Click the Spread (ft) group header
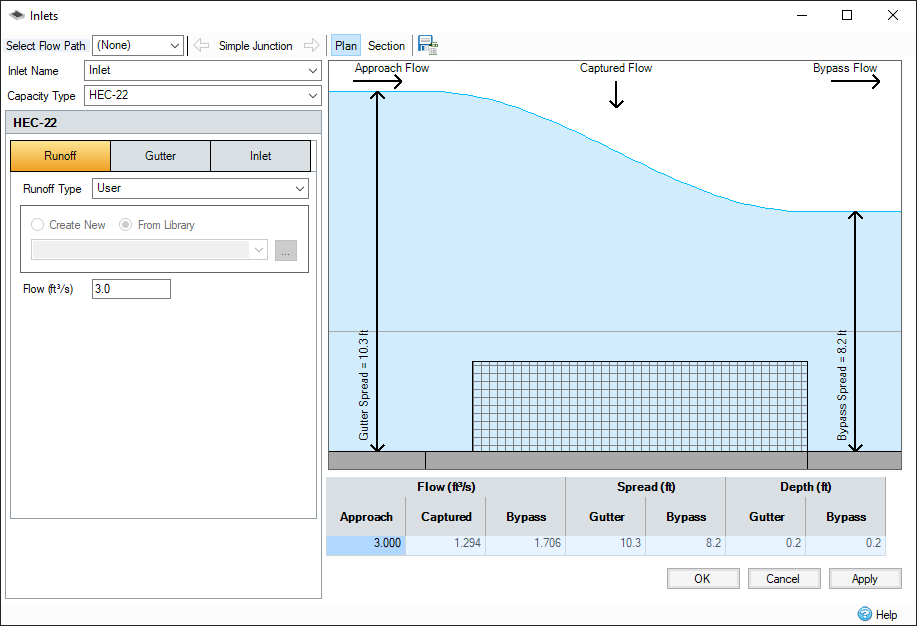Viewport: 917px width, 626px height. pos(646,487)
